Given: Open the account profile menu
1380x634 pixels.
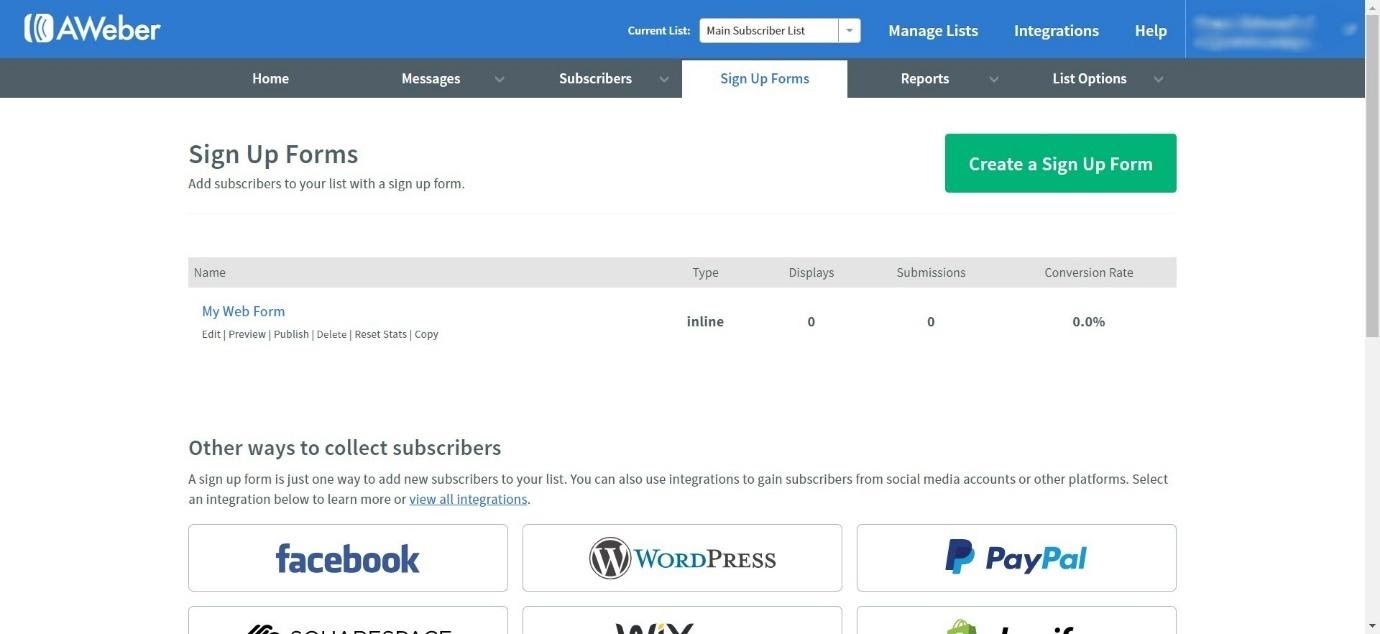Looking at the screenshot, I should coord(1274,30).
